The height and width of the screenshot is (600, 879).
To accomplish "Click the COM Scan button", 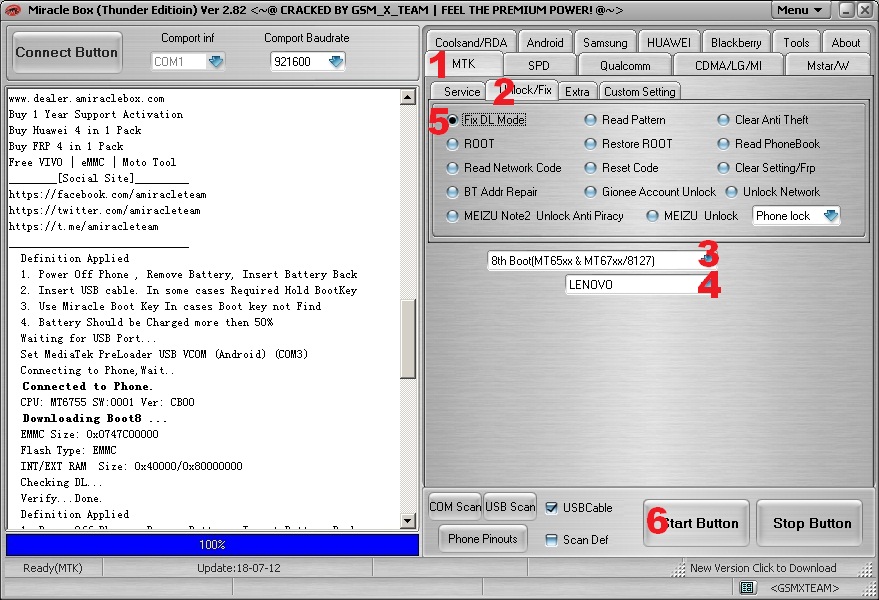I will pyautogui.click(x=455, y=507).
